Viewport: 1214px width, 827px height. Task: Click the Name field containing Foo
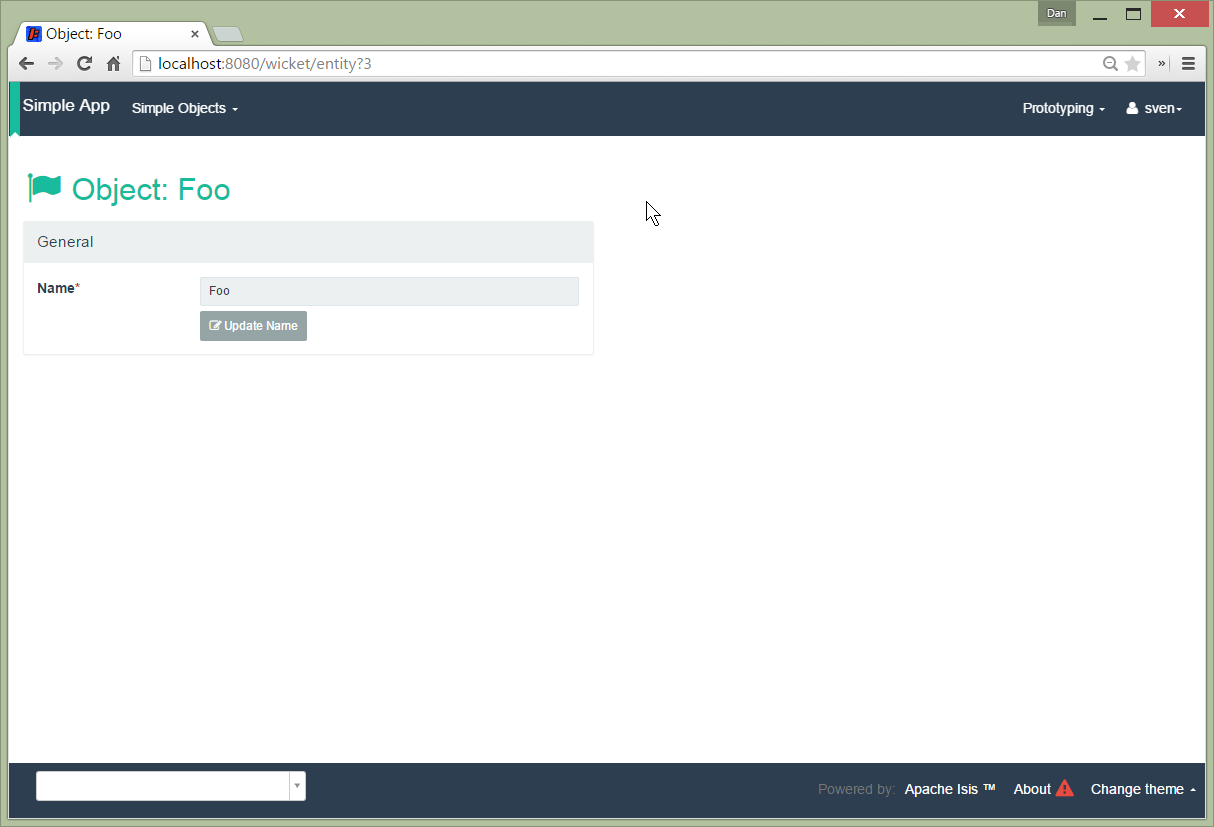pos(389,291)
